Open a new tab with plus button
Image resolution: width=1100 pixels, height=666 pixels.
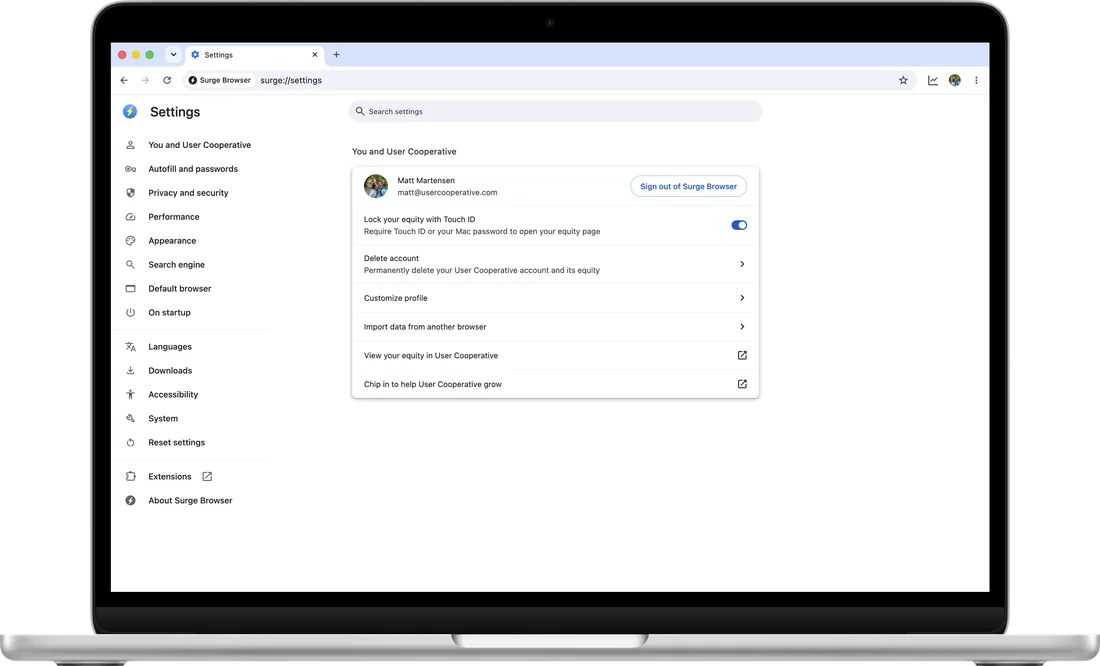coord(336,54)
